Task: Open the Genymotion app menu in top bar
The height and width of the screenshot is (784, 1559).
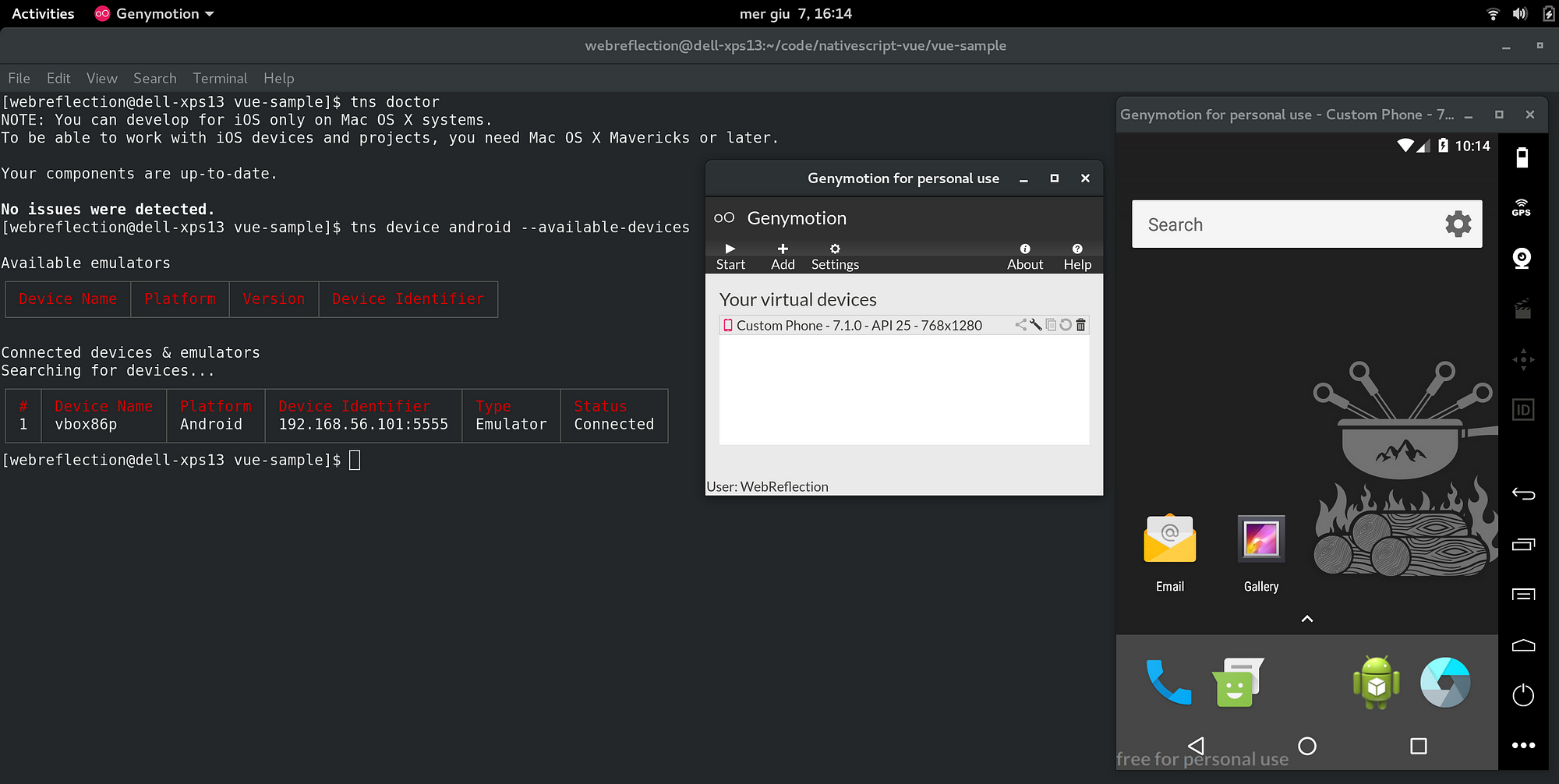Action: pyautogui.click(x=154, y=13)
